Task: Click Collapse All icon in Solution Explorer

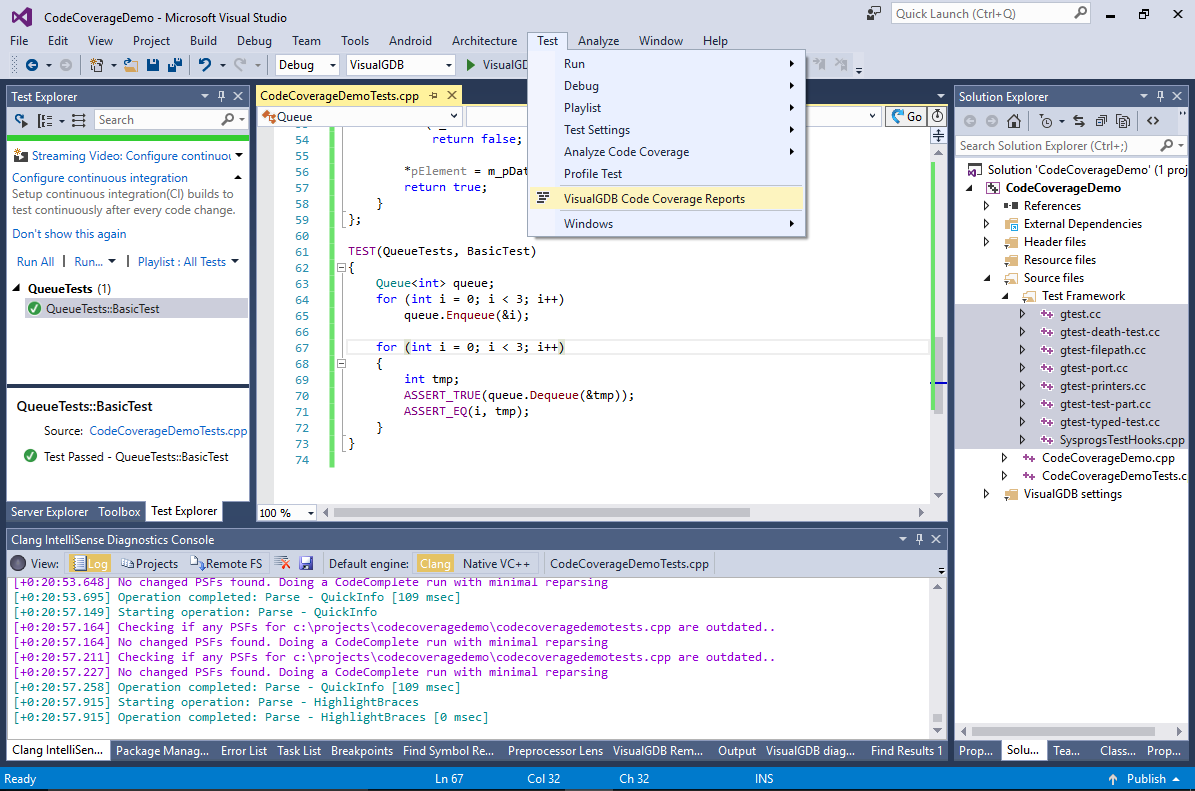Action: tap(1101, 121)
